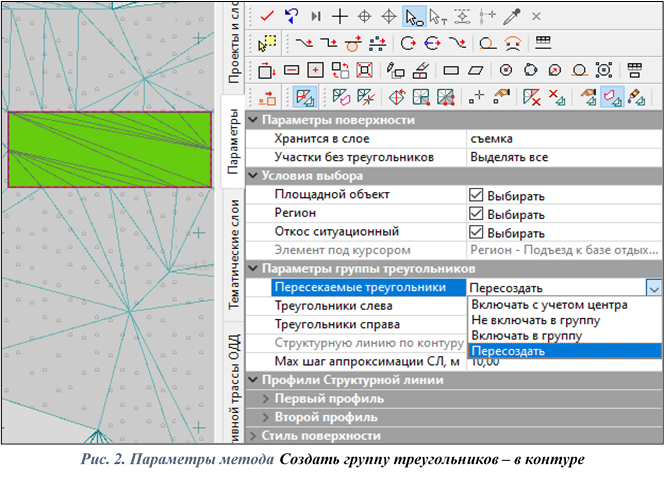
Task: Select the parallelogram shape tool
Action: click(475, 70)
